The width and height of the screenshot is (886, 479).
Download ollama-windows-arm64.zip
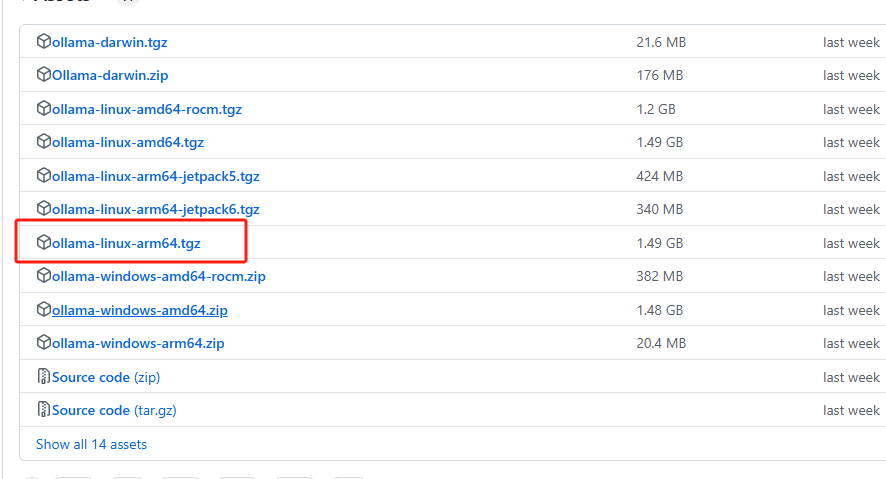pos(138,343)
